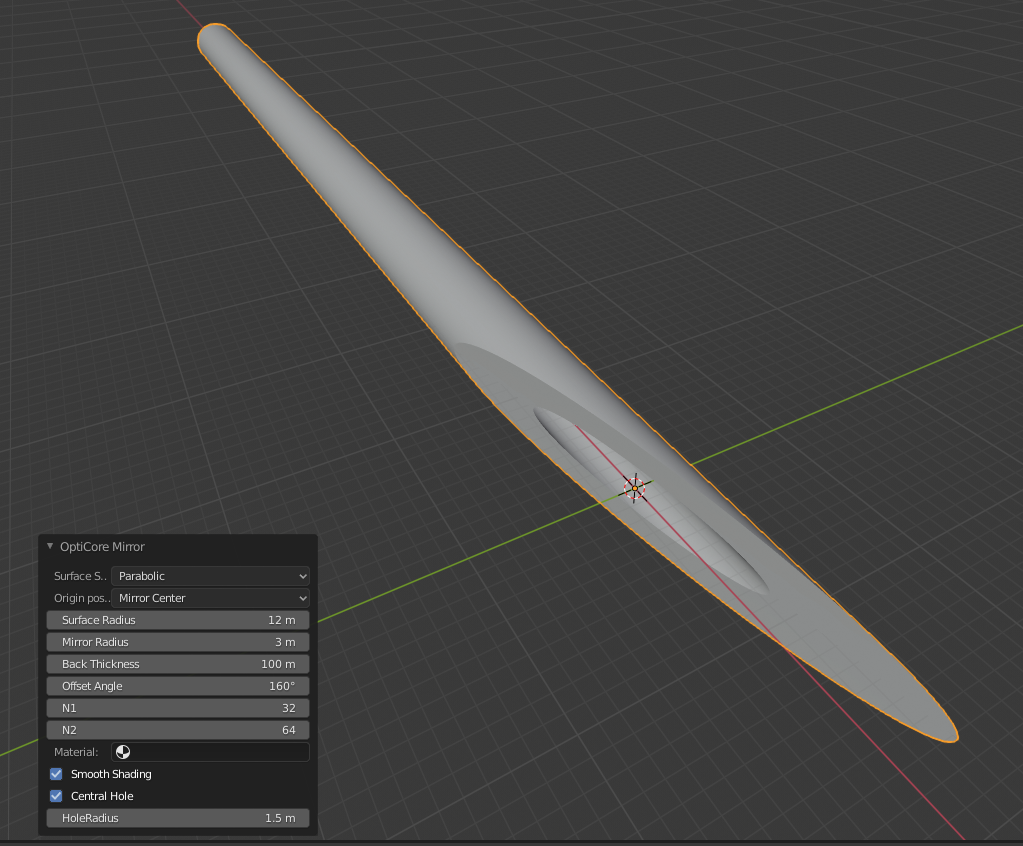
Task: Click the Offset Angle 160° field
Action: point(178,686)
